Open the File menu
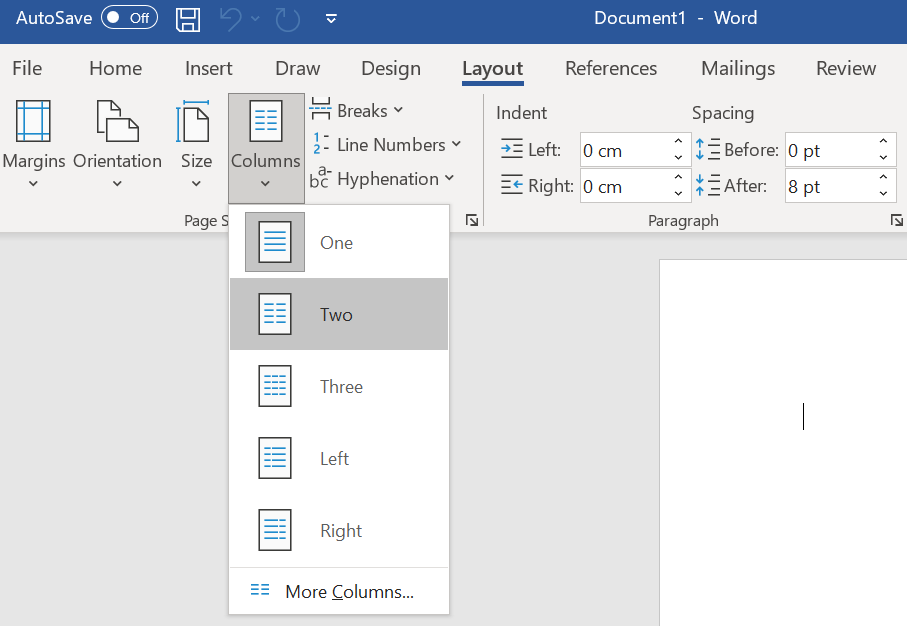Image resolution: width=907 pixels, height=626 pixels. (x=27, y=69)
